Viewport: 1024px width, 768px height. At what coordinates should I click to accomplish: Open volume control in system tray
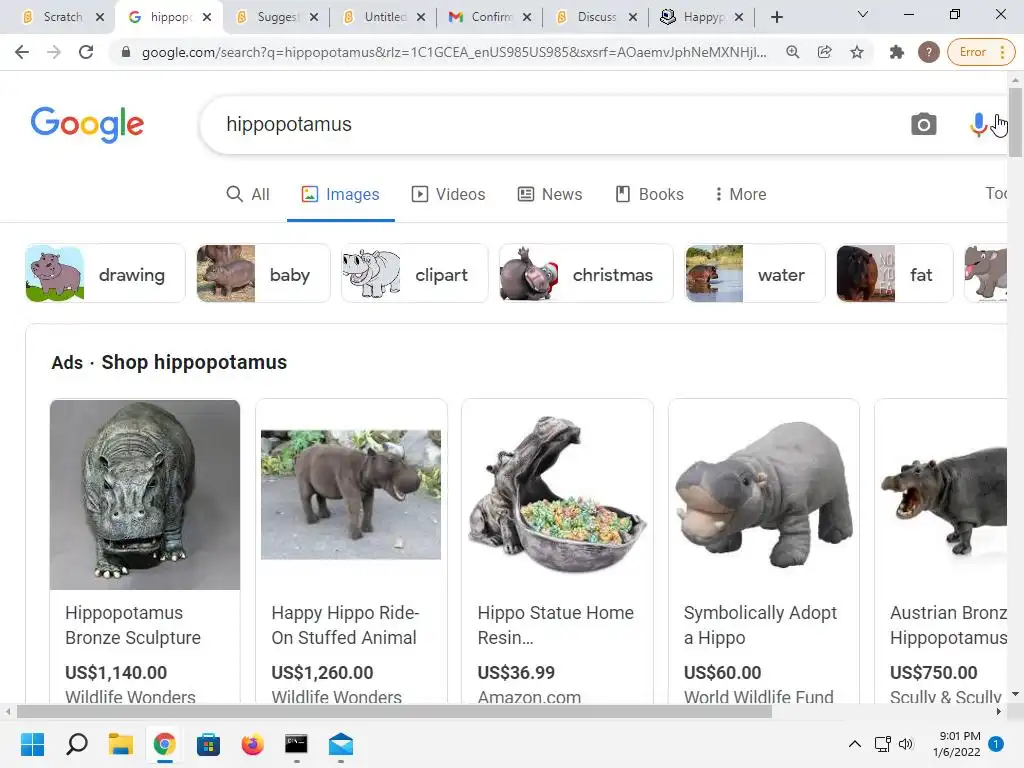906,744
